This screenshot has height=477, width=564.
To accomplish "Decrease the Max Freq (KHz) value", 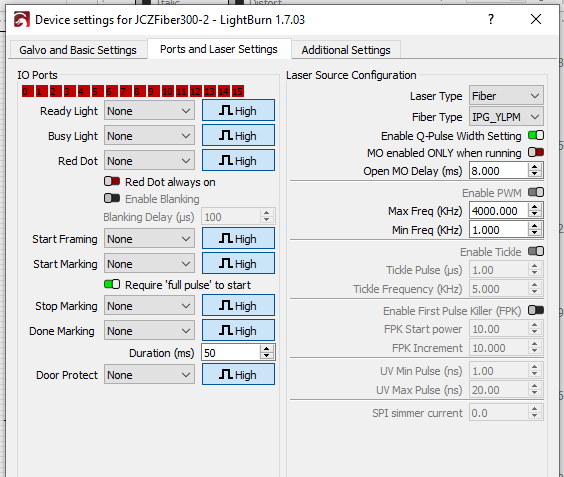I will (535, 214).
